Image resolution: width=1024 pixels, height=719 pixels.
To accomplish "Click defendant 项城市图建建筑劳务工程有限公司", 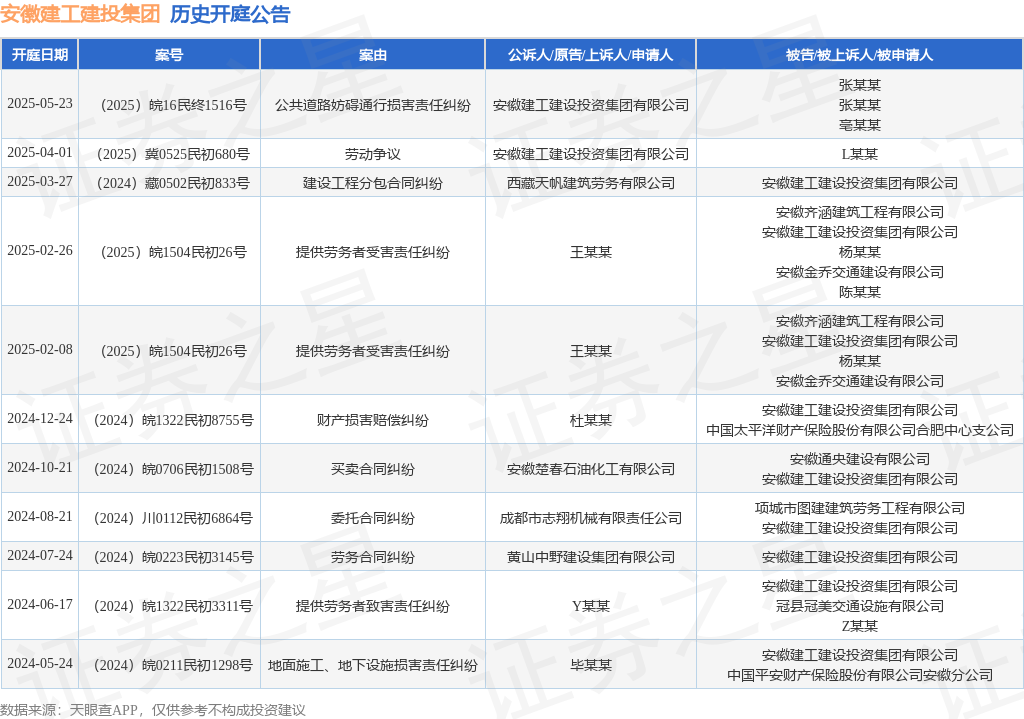I will [859, 508].
